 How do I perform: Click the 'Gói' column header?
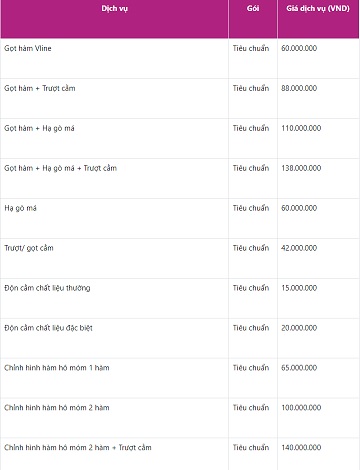pyautogui.click(x=253, y=19)
